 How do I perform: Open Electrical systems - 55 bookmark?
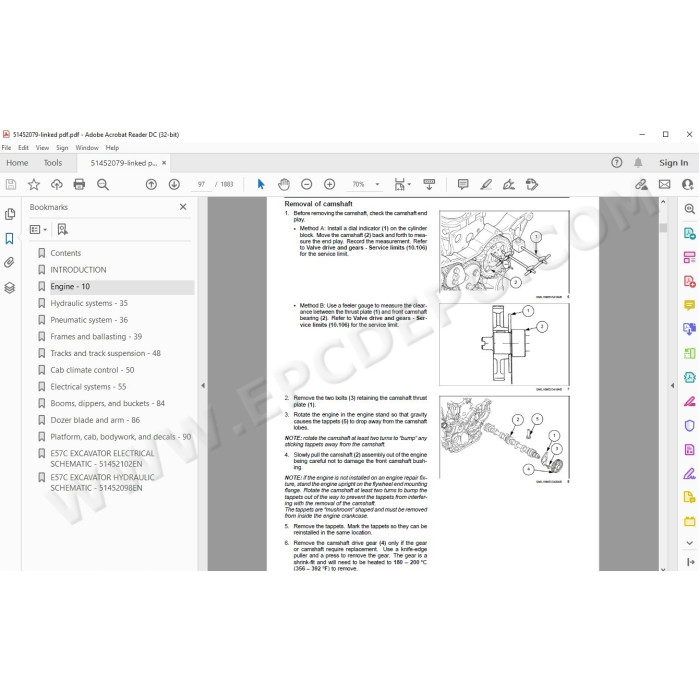[88, 387]
